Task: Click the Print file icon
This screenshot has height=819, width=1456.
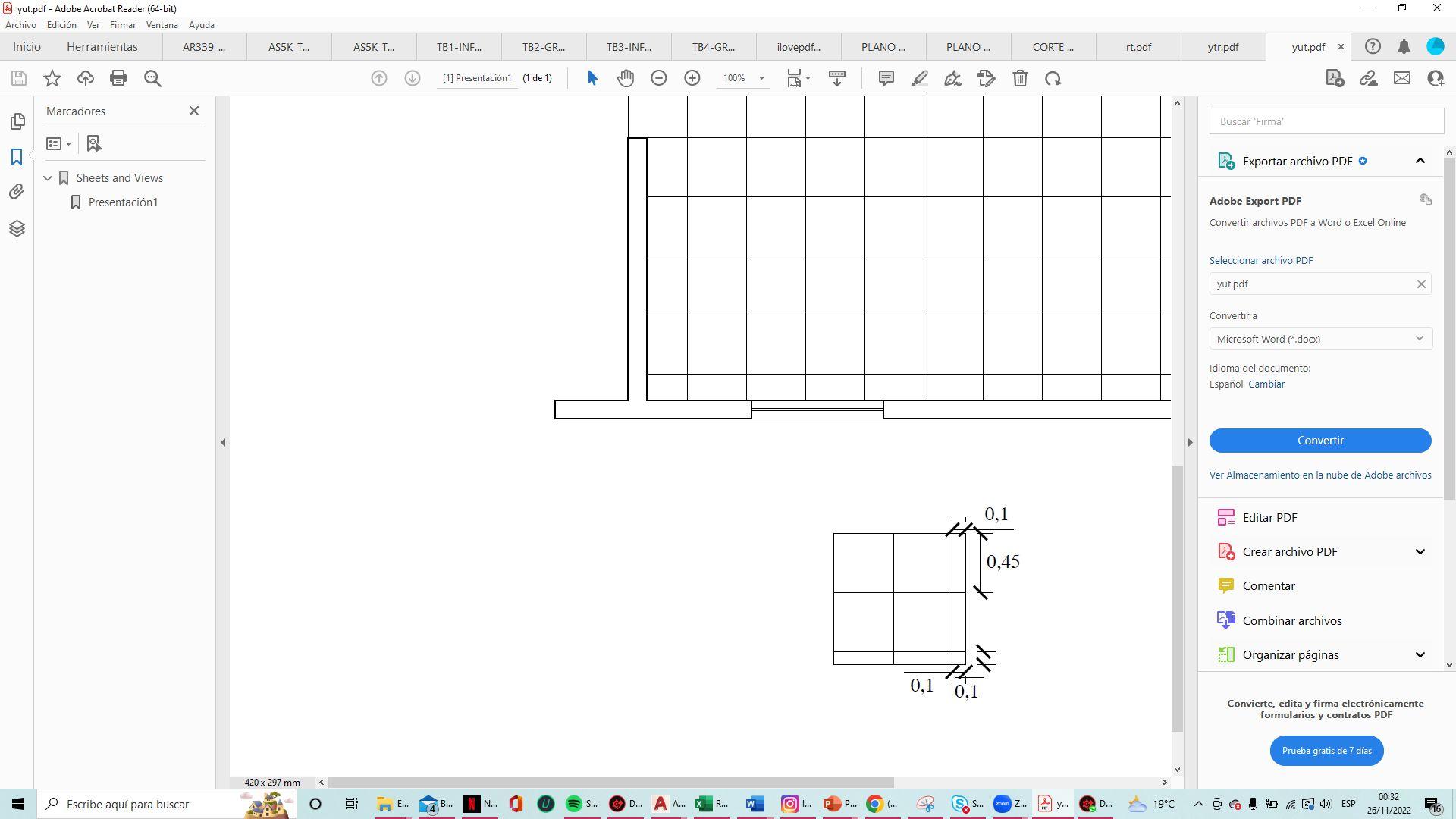Action: (118, 78)
